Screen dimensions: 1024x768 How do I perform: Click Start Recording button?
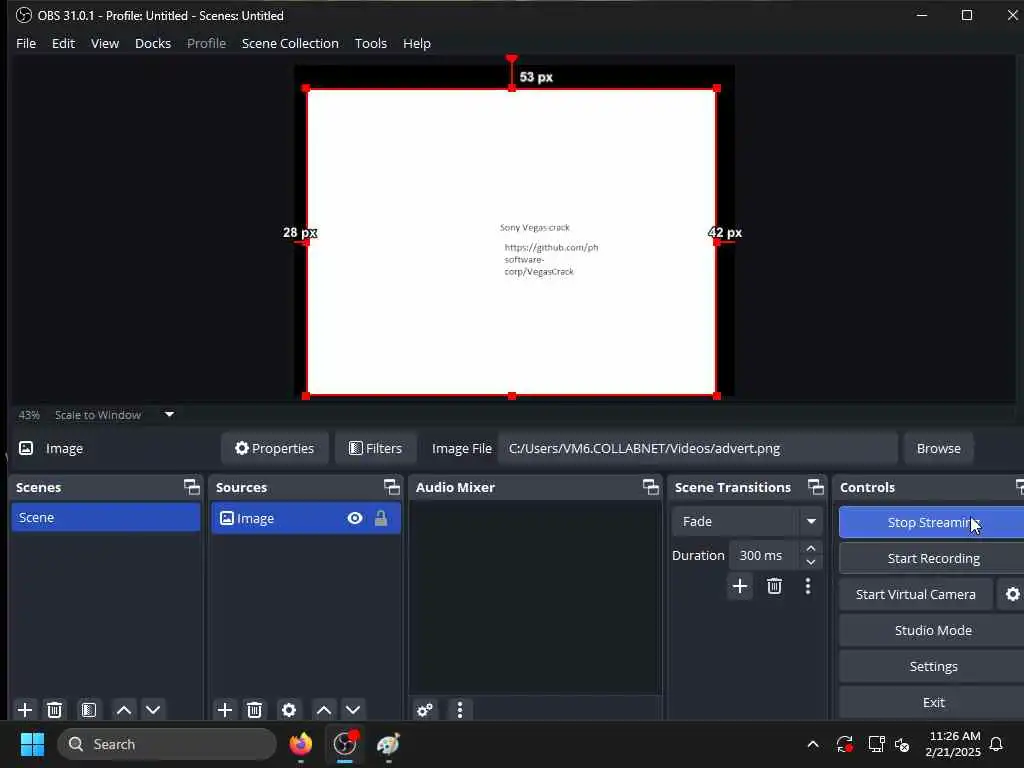933,558
